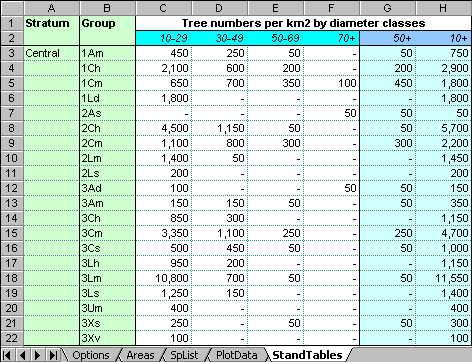Select column G header

coord(387,8)
